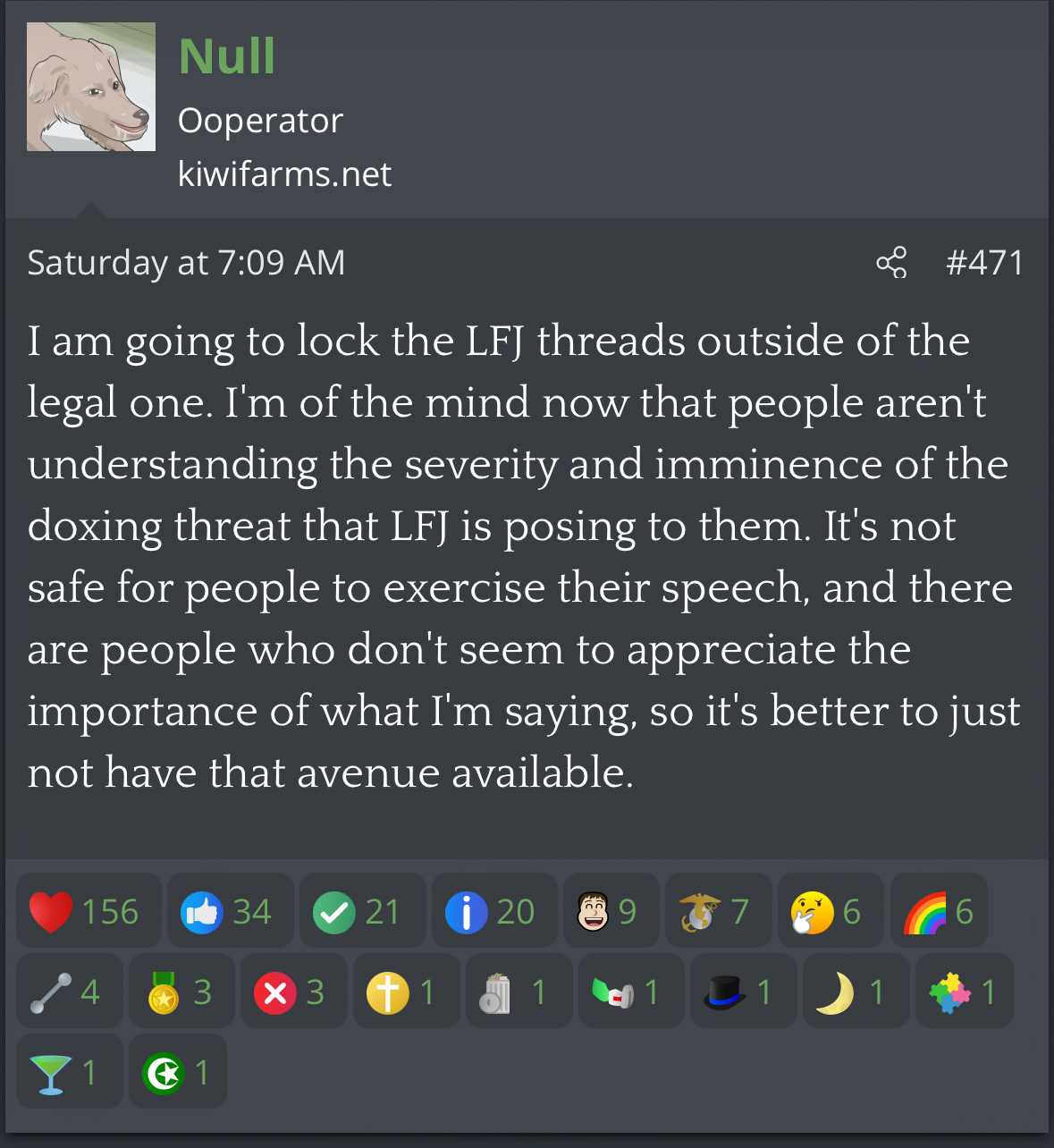
Task: Open the share post icon
Action: pos(891,263)
